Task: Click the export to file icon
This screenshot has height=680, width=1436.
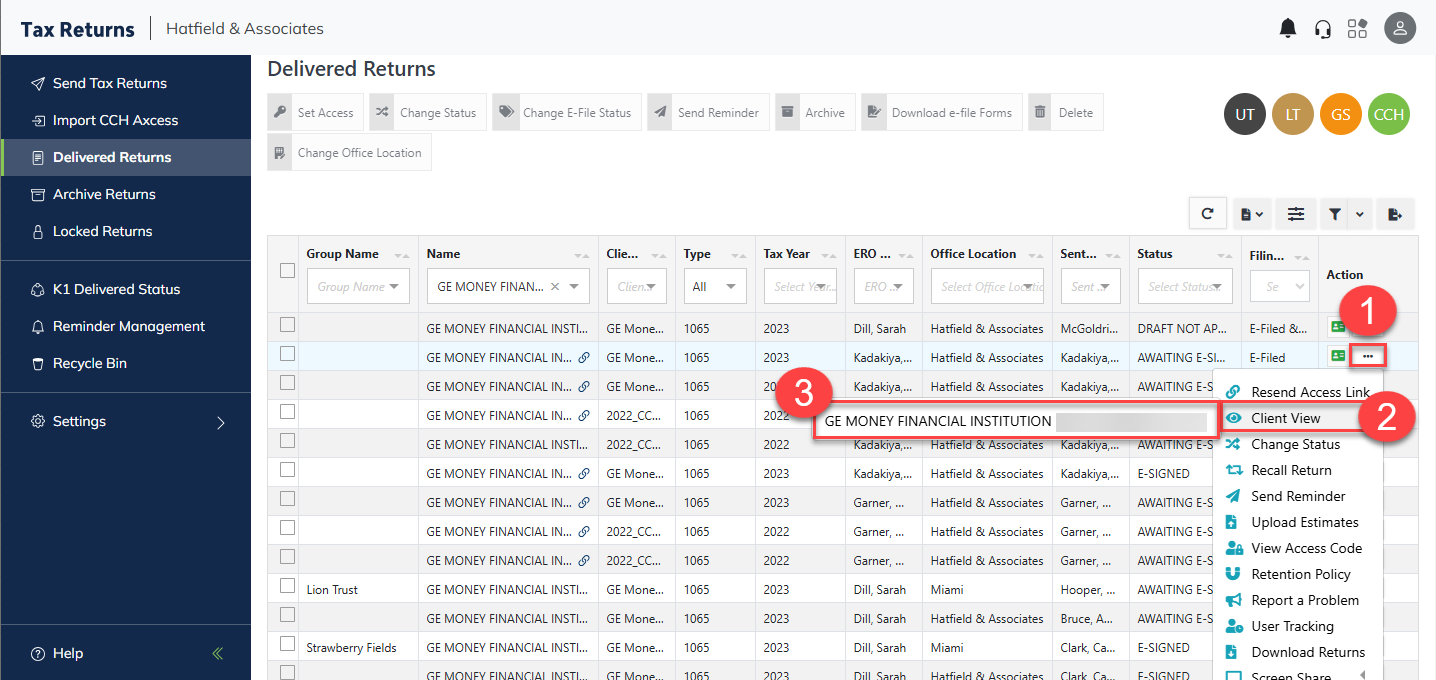Action: pos(1395,213)
